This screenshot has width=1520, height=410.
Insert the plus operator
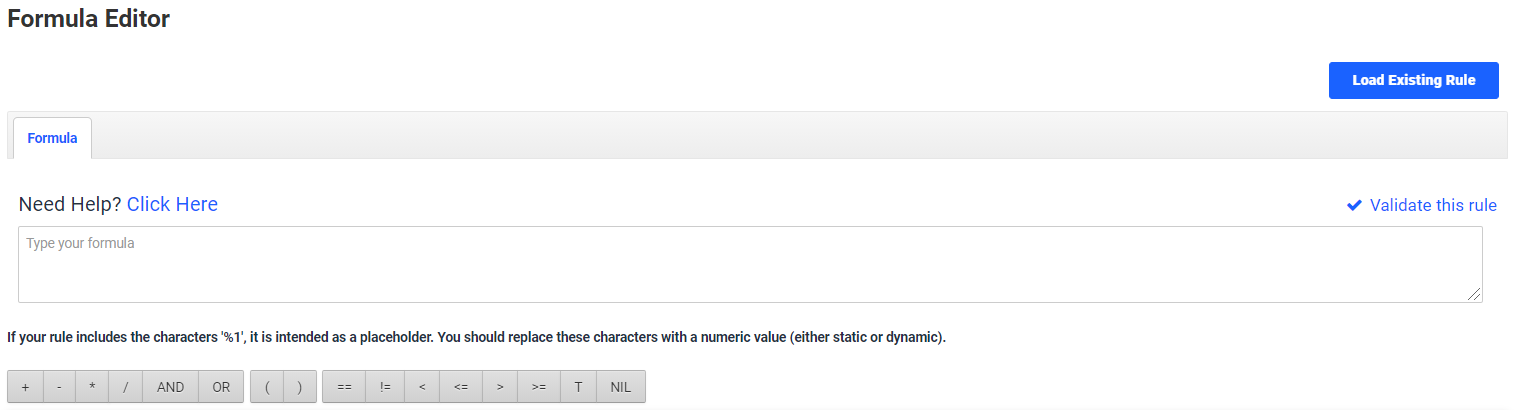(x=25, y=387)
